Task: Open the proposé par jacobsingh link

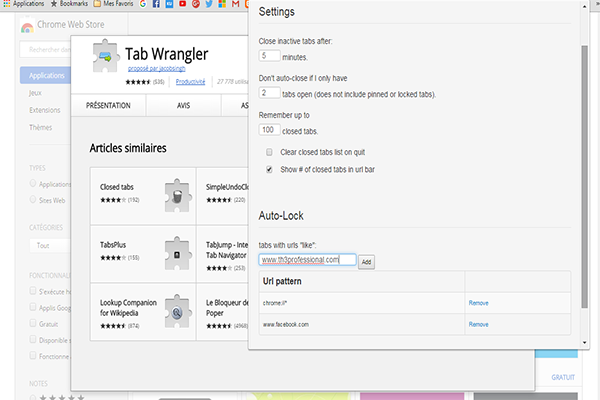Action: click(157, 69)
